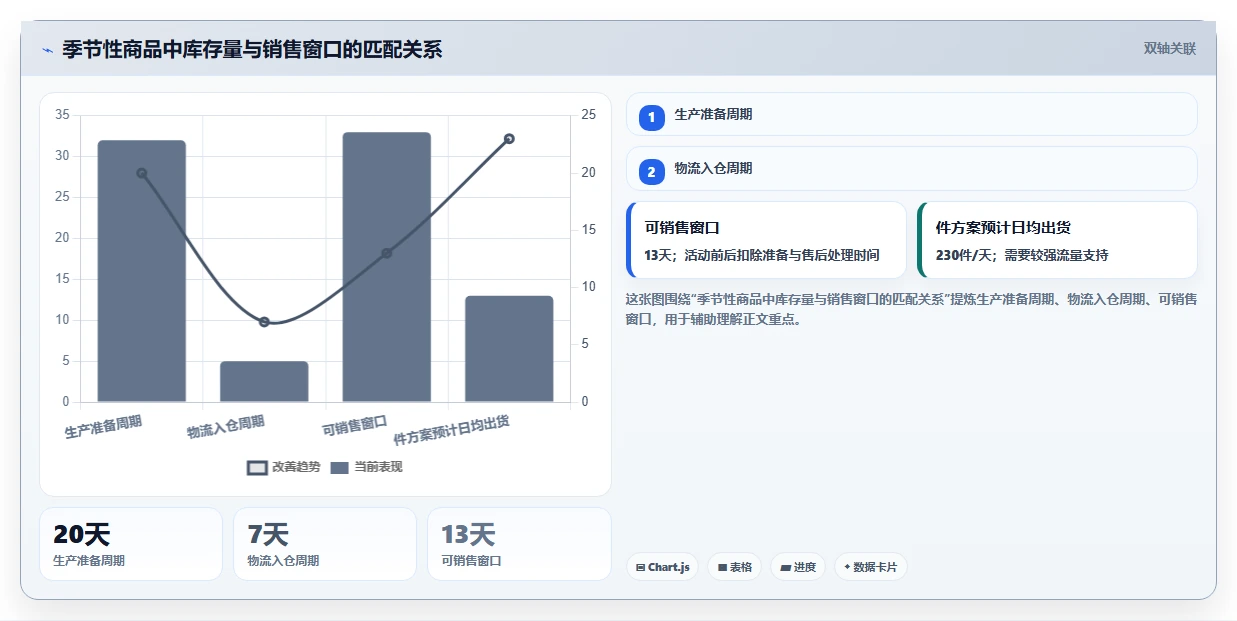
Task: Click the icon in the 进度 tag
Action: tap(786, 567)
